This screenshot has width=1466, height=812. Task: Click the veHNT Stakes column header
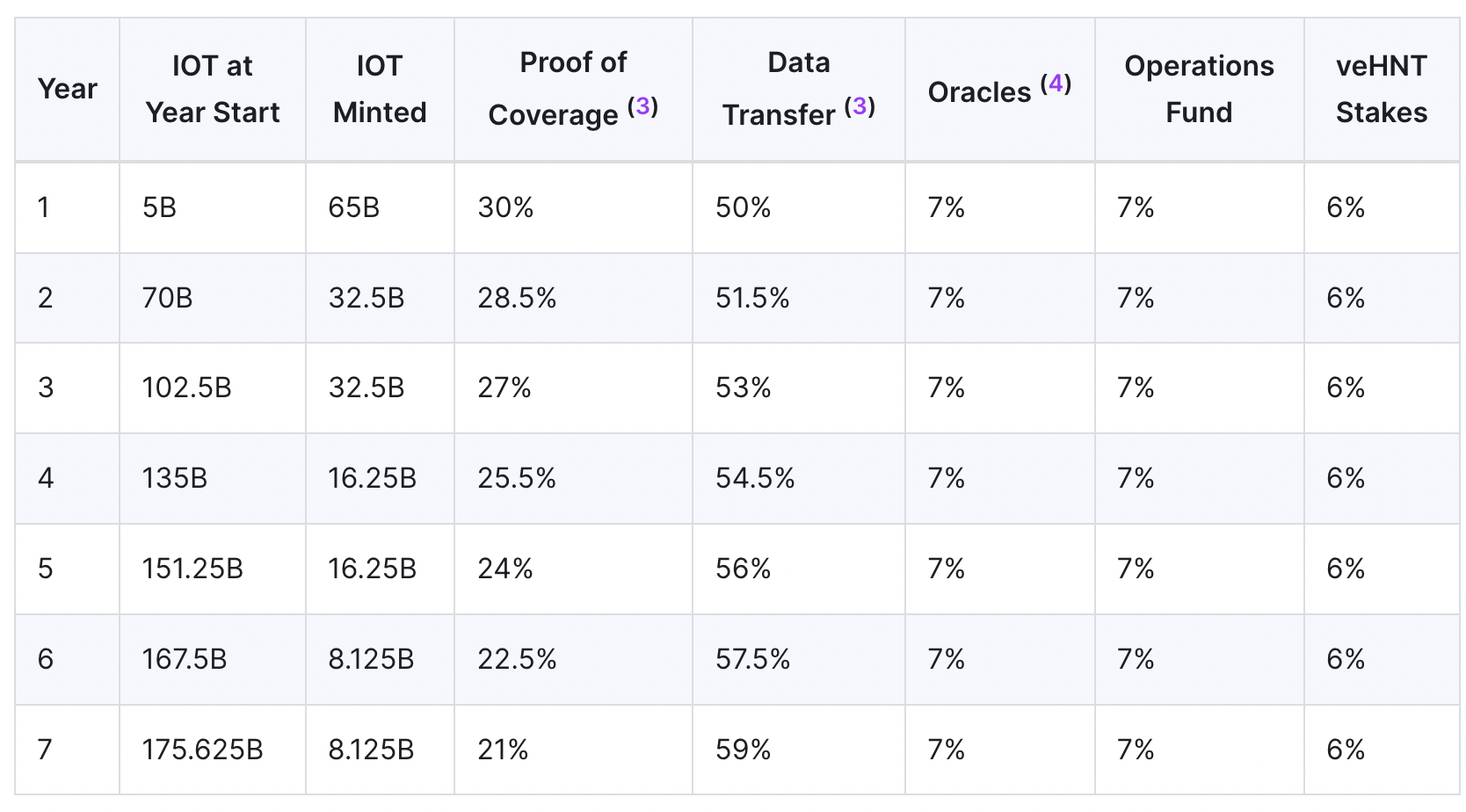(1381, 89)
